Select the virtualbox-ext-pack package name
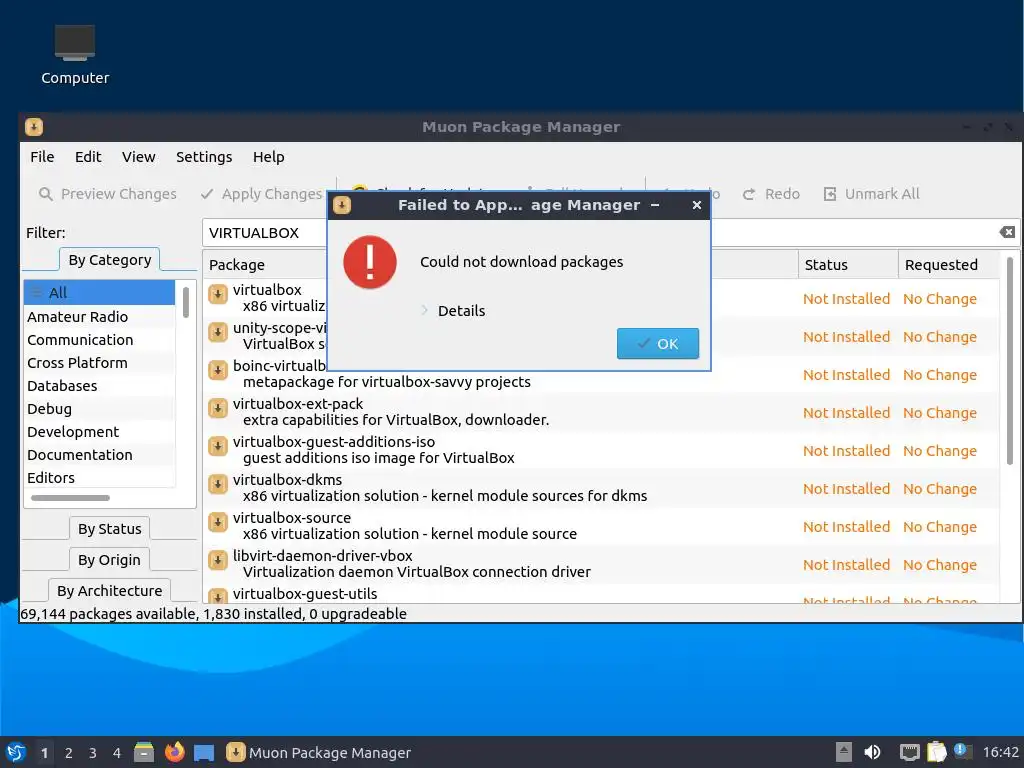Image resolution: width=1024 pixels, height=768 pixels. point(298,404)
